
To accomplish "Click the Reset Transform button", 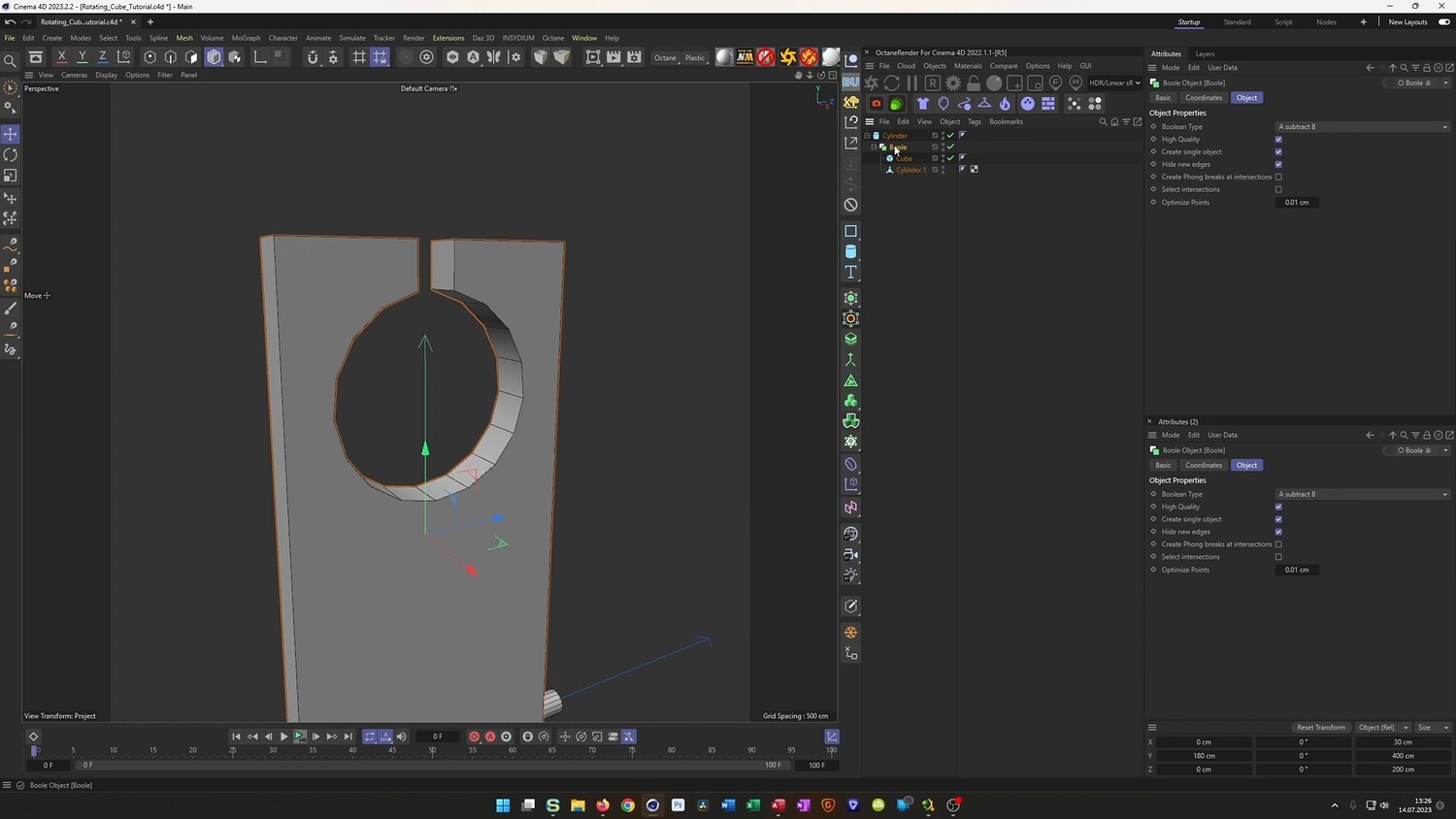I will coord(1321,728).
